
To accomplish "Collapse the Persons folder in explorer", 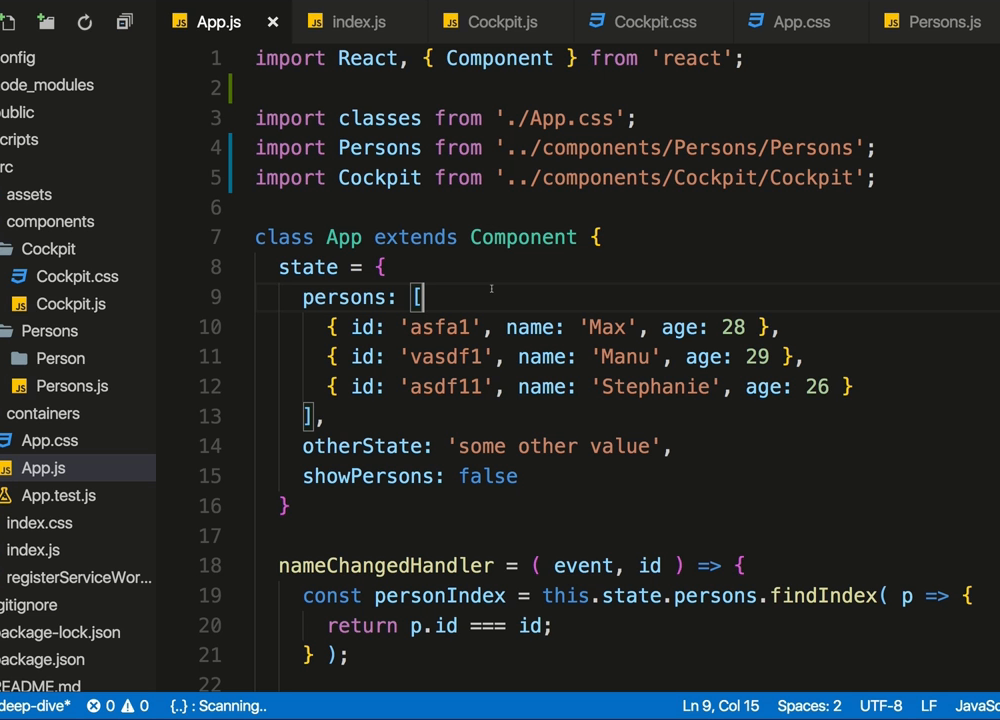I will tap(50, 331).
